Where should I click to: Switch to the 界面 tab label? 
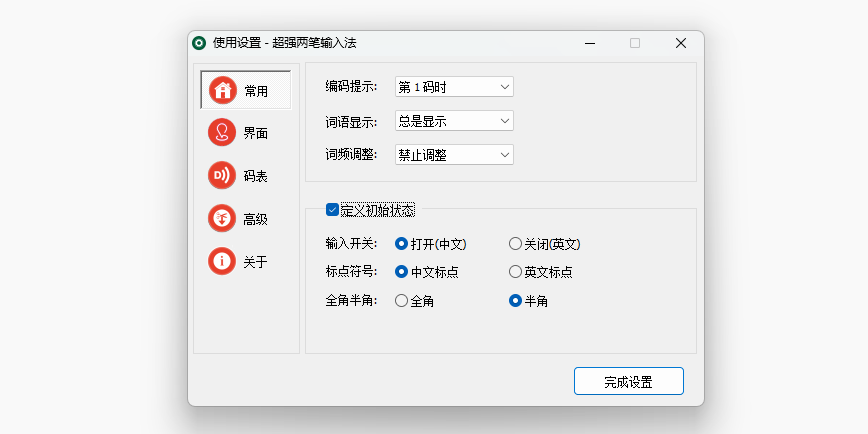coord(256,133)
